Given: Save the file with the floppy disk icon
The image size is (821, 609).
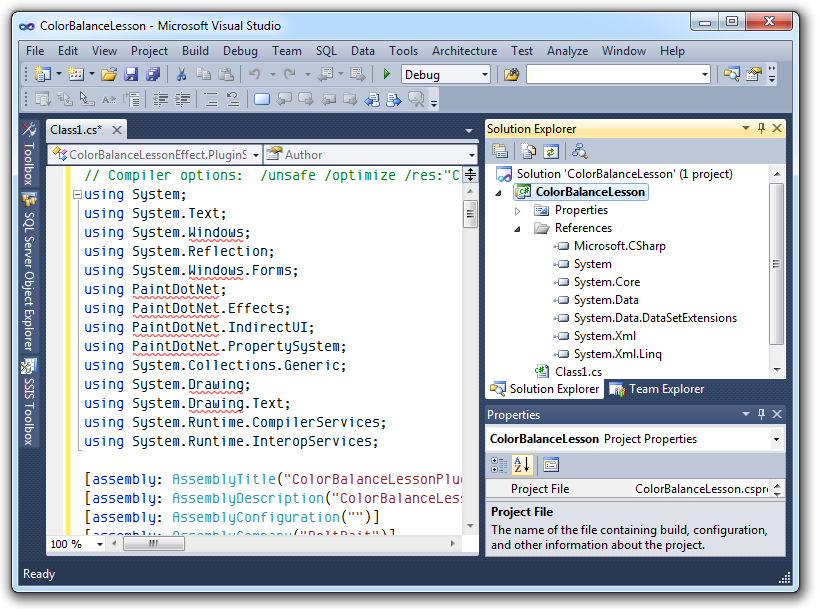Looking at the screenshot, I should click(x=131, y=74).
